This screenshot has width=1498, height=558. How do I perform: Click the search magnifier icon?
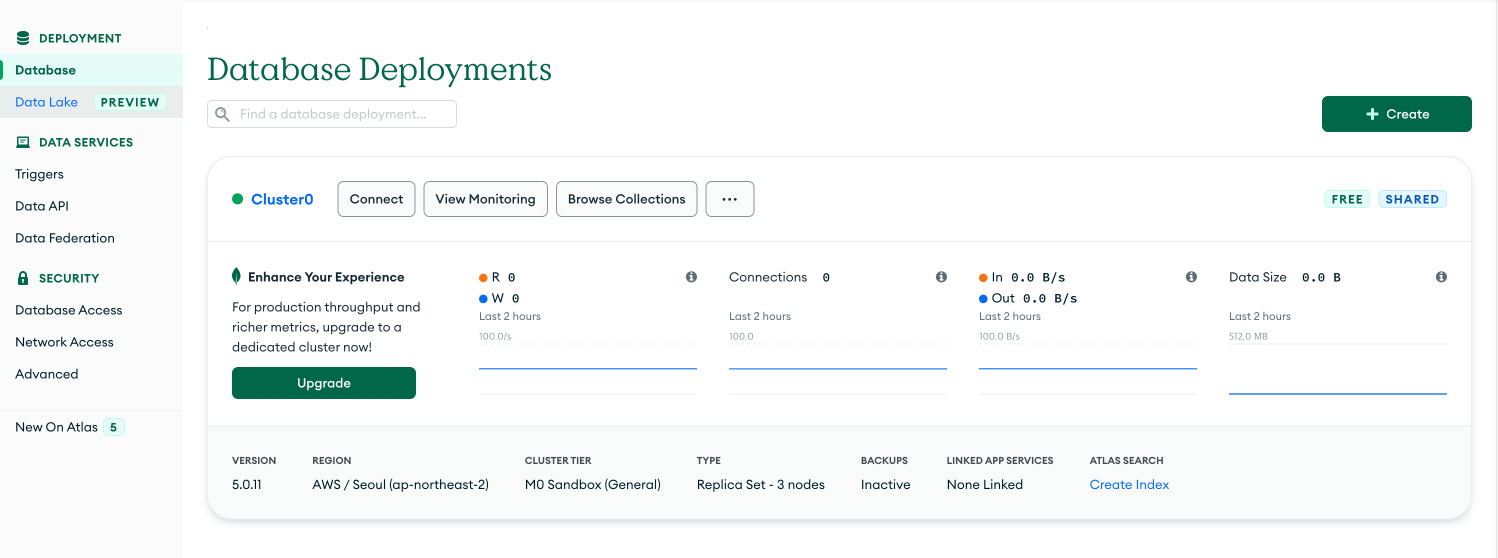tap(223, 114)
